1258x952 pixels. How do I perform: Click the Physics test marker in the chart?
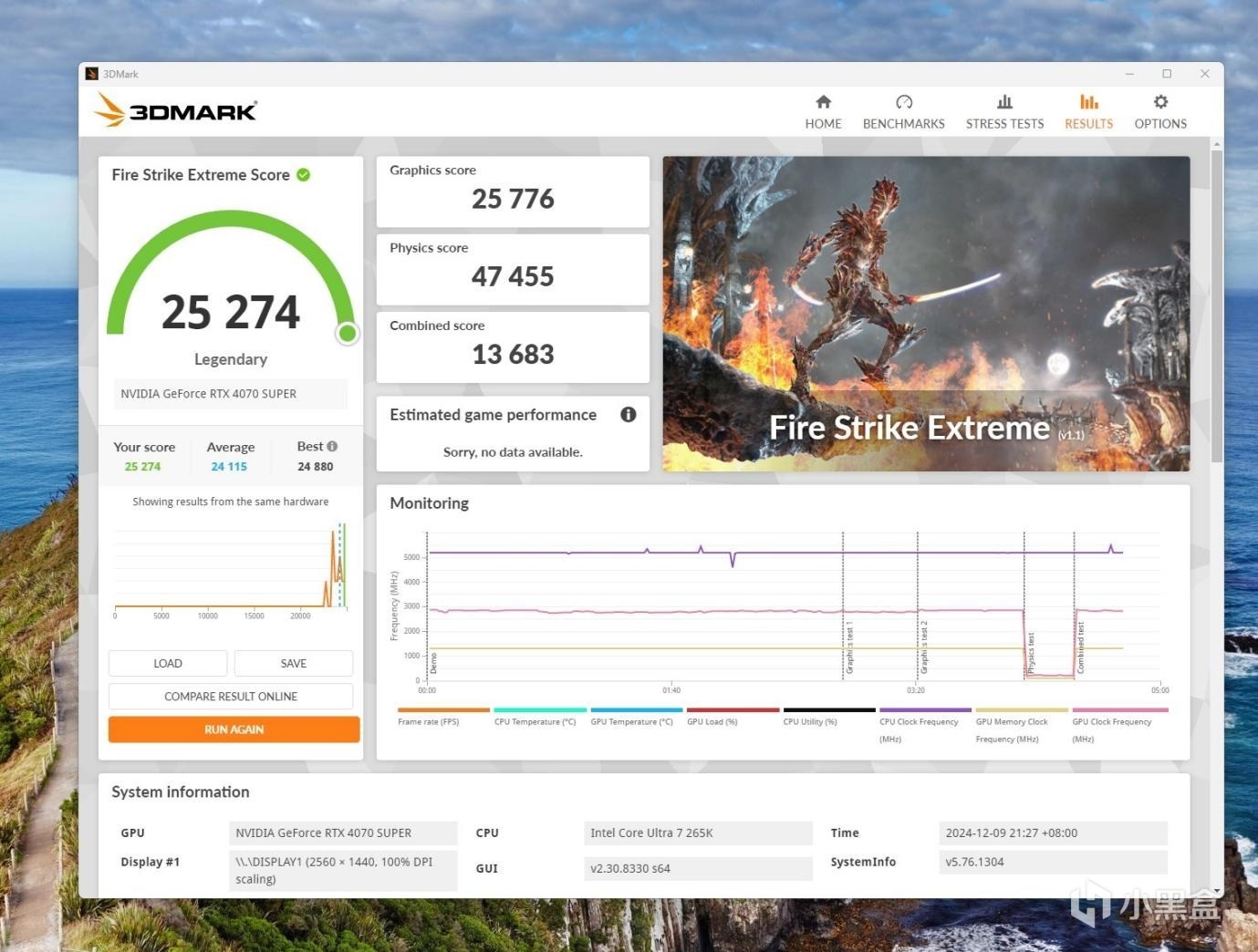pyautogui.click(x=1031, y=653)
